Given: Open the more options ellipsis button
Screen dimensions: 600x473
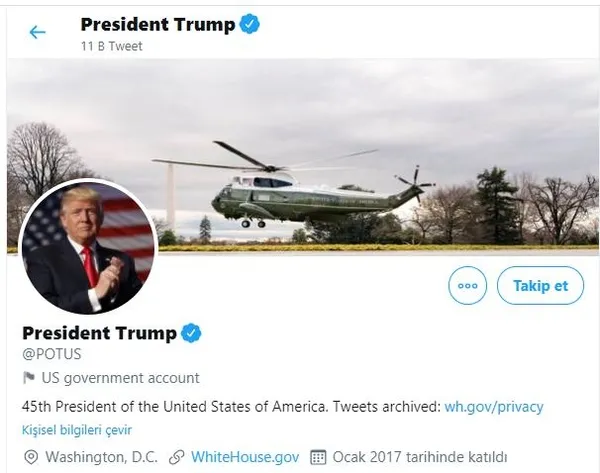Looking at the screenshot, I should click(467, 285).
